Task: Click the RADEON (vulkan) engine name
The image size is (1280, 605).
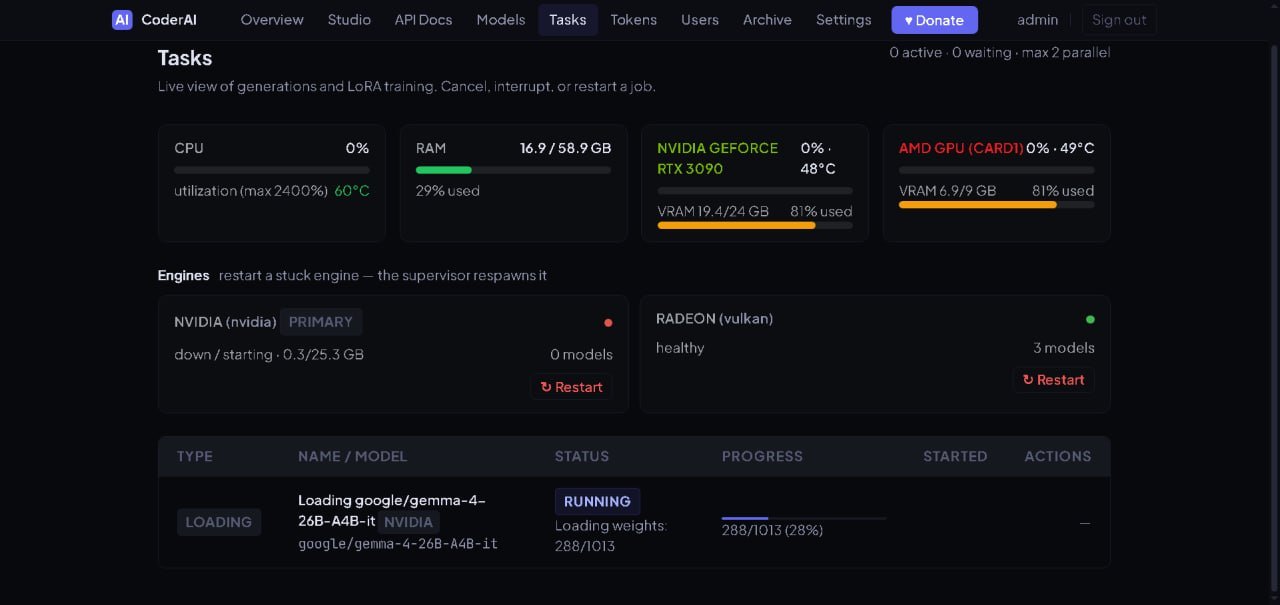Action: click(x=714, y=319)
